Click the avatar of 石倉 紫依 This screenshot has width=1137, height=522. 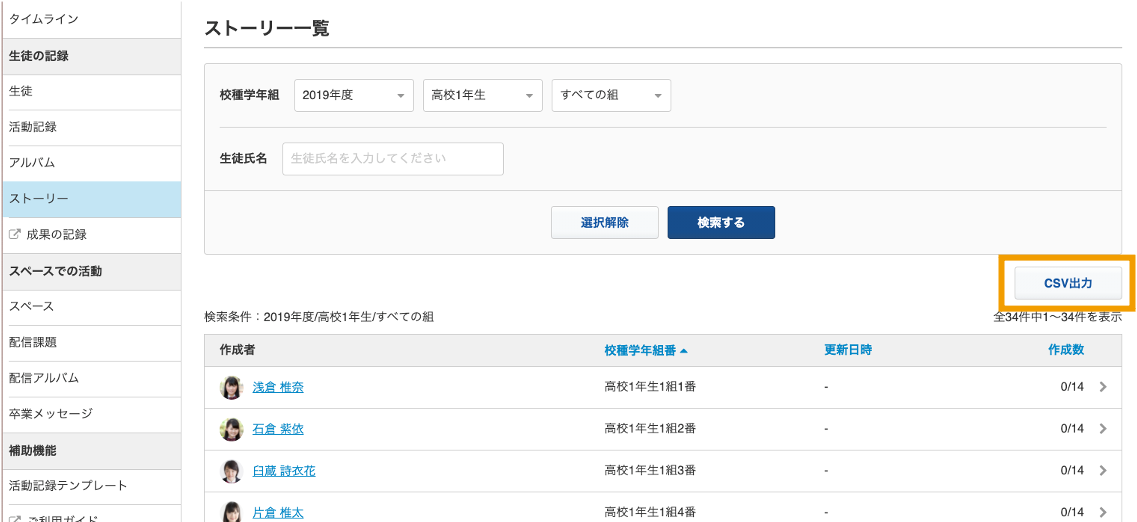click(x=231, y=429)
